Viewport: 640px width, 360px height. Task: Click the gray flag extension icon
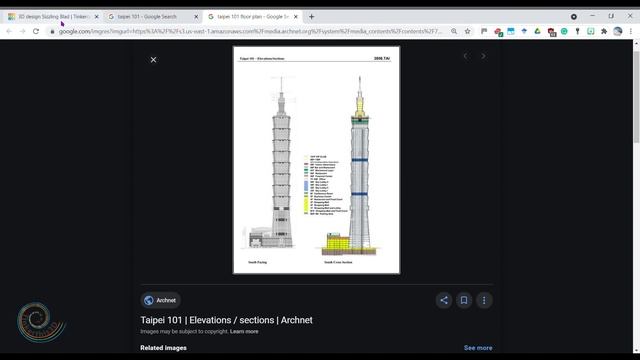point(484,31)
